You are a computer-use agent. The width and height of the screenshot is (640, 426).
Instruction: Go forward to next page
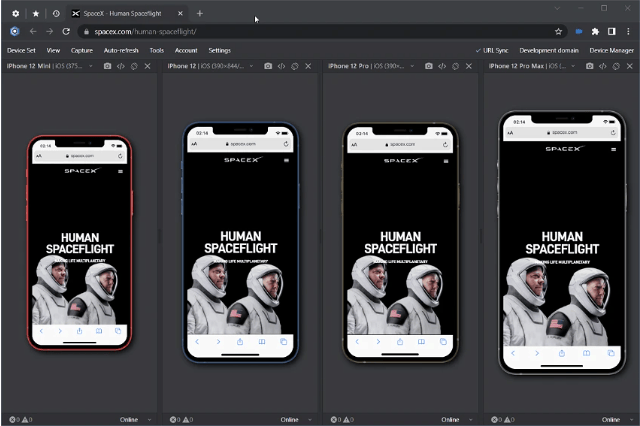(x=49, y=31)
